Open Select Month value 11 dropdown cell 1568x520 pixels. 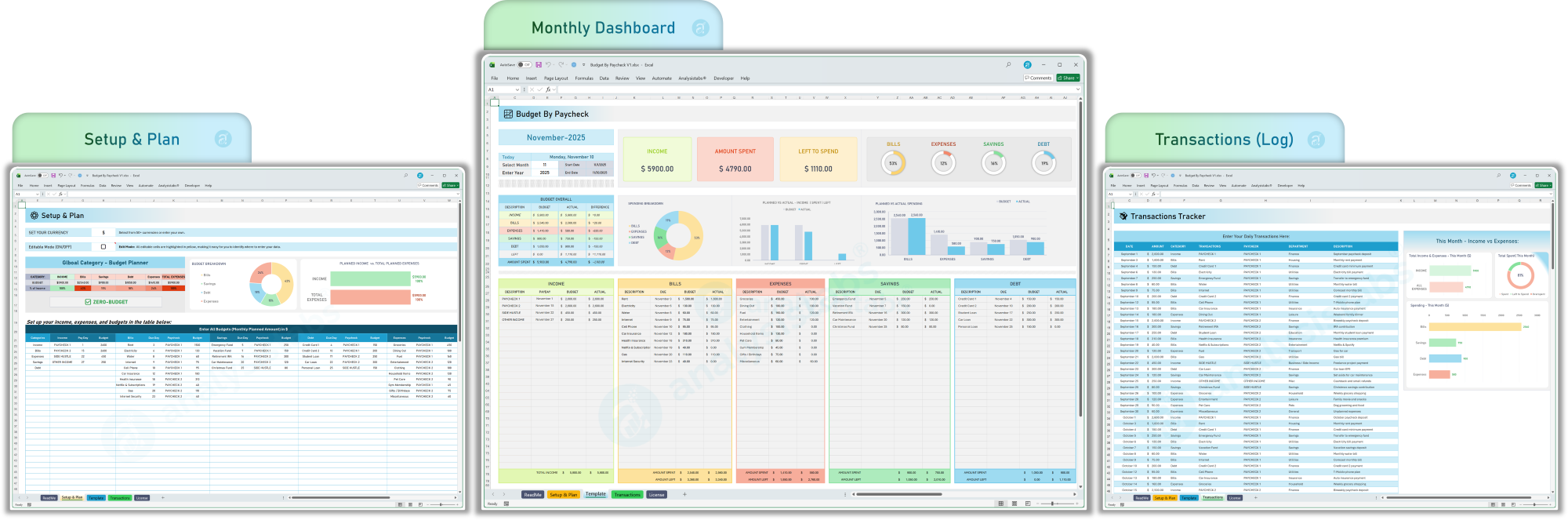(x=545, y=165)
